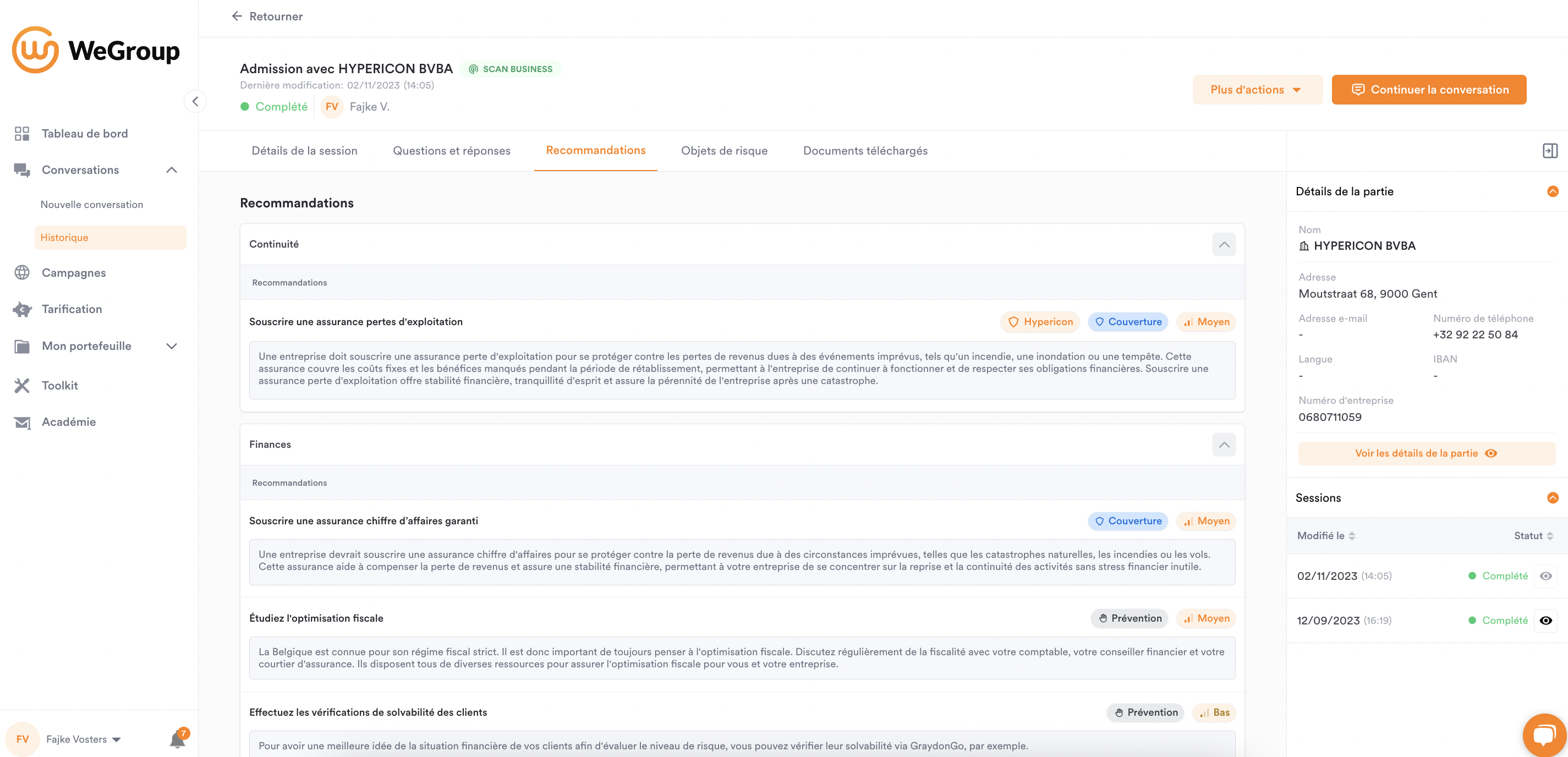
Task: Switch to Questions et réponses tab
Action: 452,150
